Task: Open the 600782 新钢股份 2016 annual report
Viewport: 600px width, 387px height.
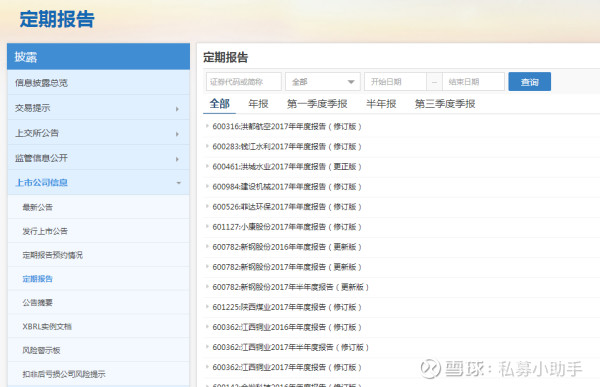Action: (287, 247)
